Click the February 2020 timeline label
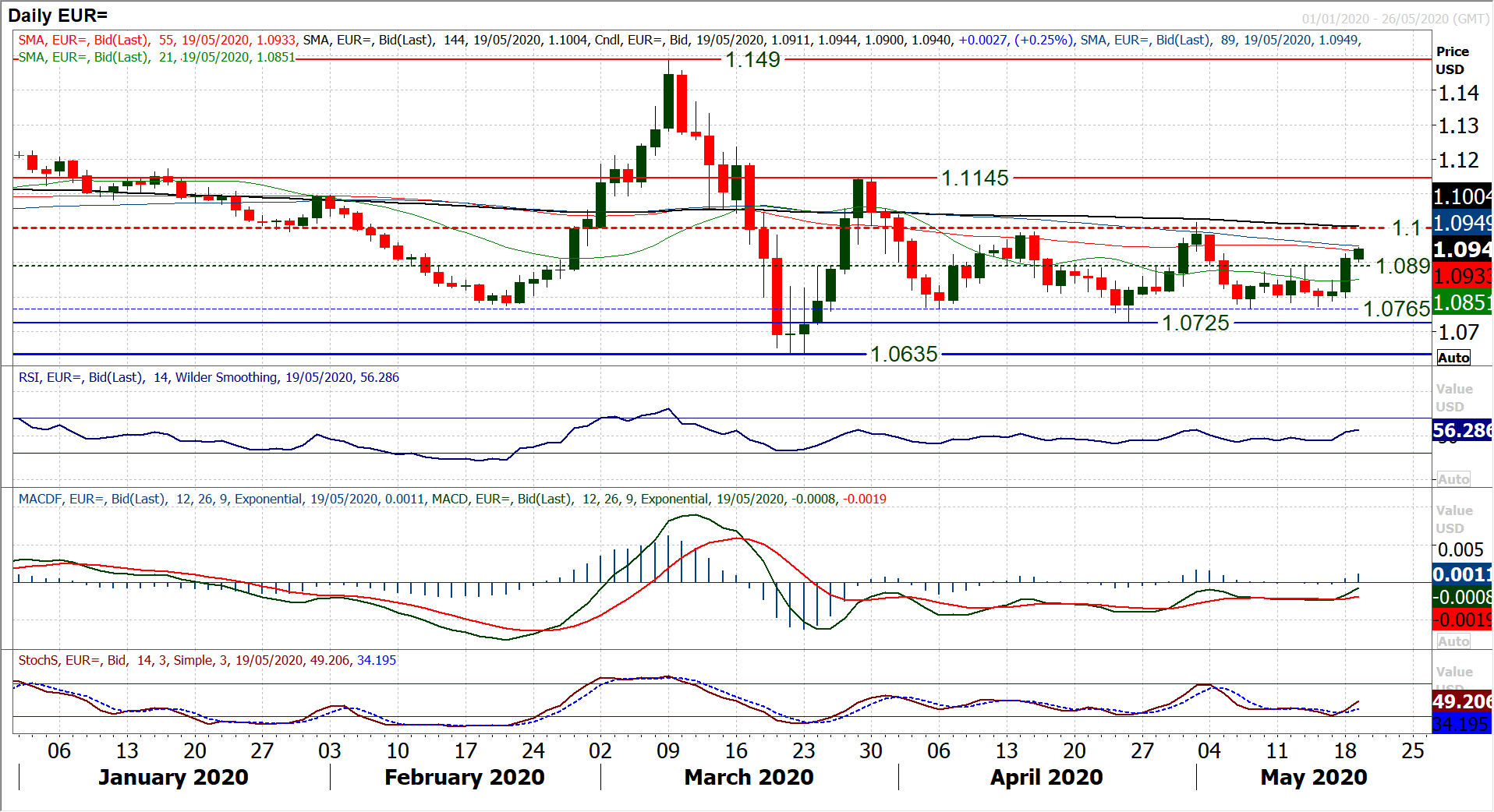This screenshot has height=812, width=1494. pos(464,777)
